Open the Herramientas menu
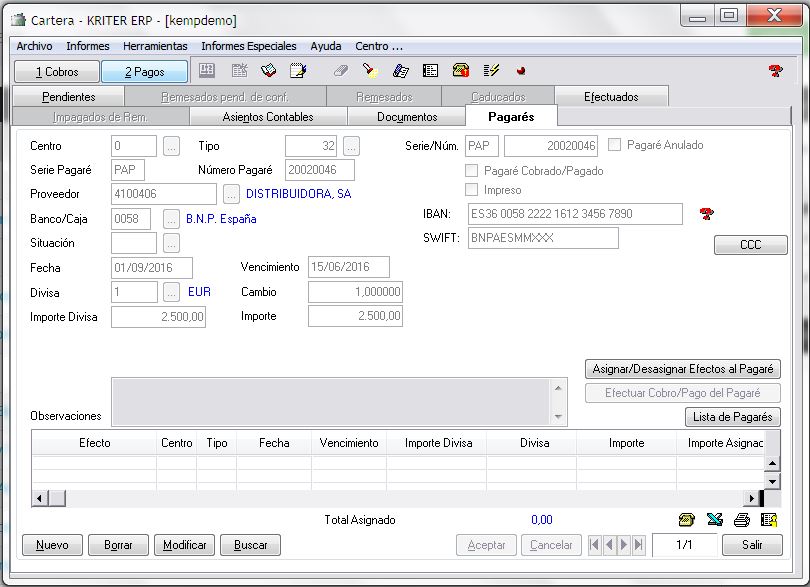Viewport: 810px width, 587px height. (155, 46)
